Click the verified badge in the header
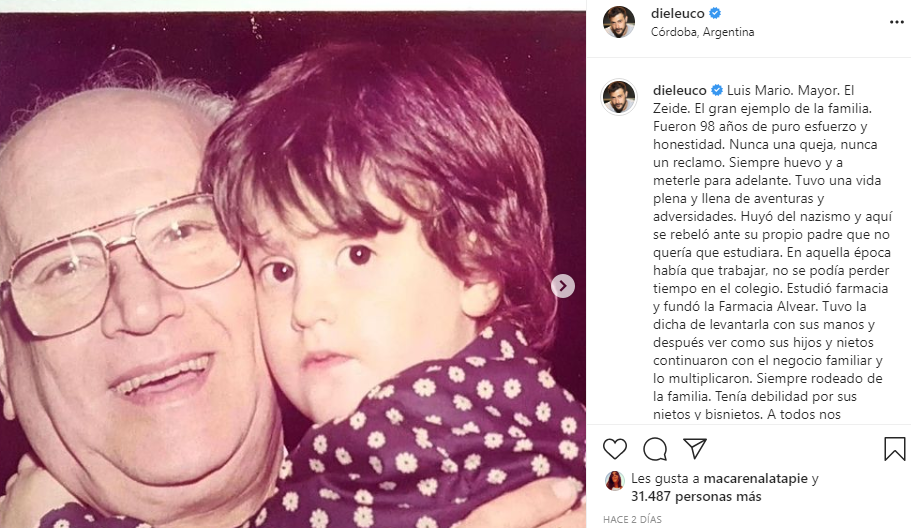The image size is (911, 528). click(x=715, y=13)
